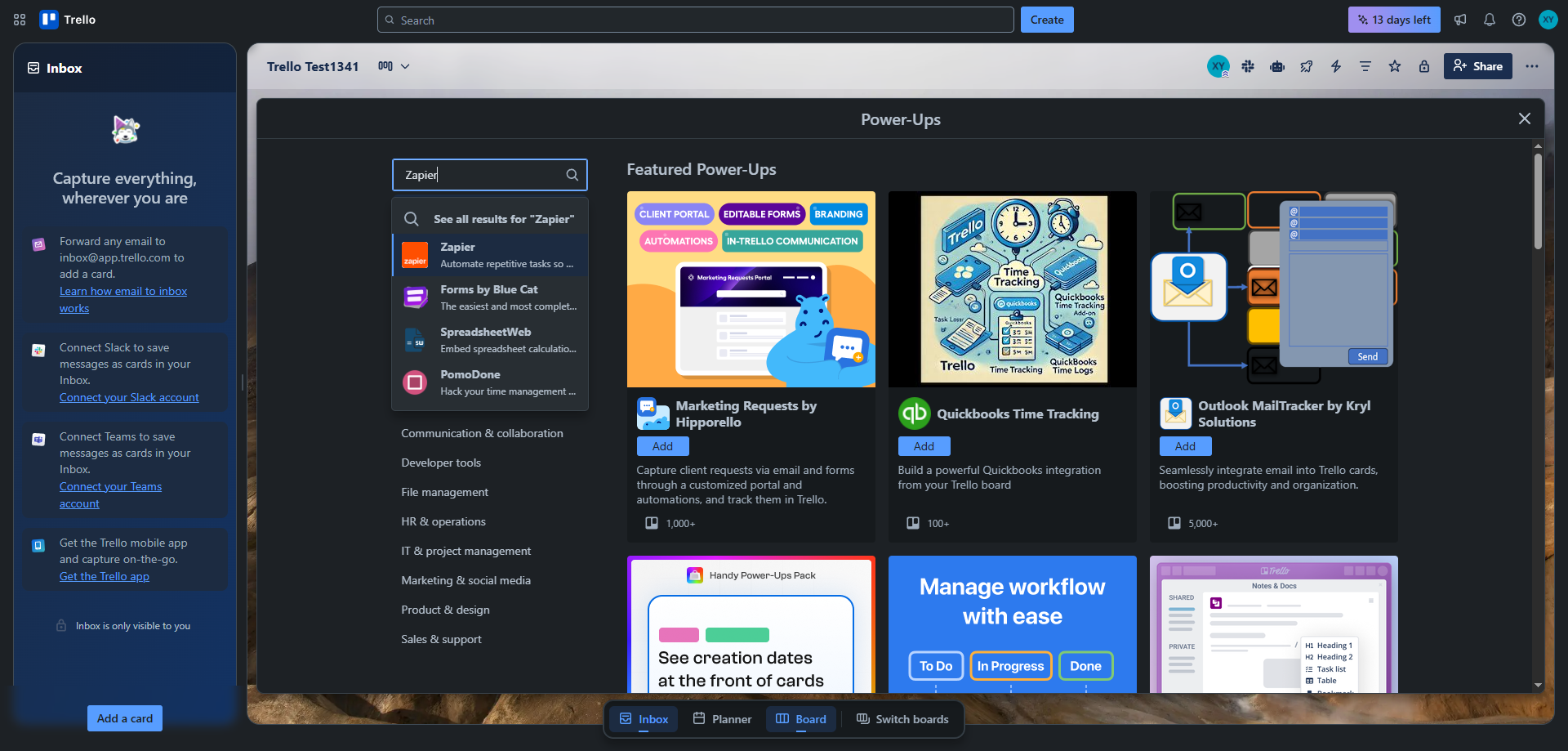This screenshot has width=1568, height=751.
Task: Open Quickbooks Time Tracking banner image
Action: [1013, 289]
